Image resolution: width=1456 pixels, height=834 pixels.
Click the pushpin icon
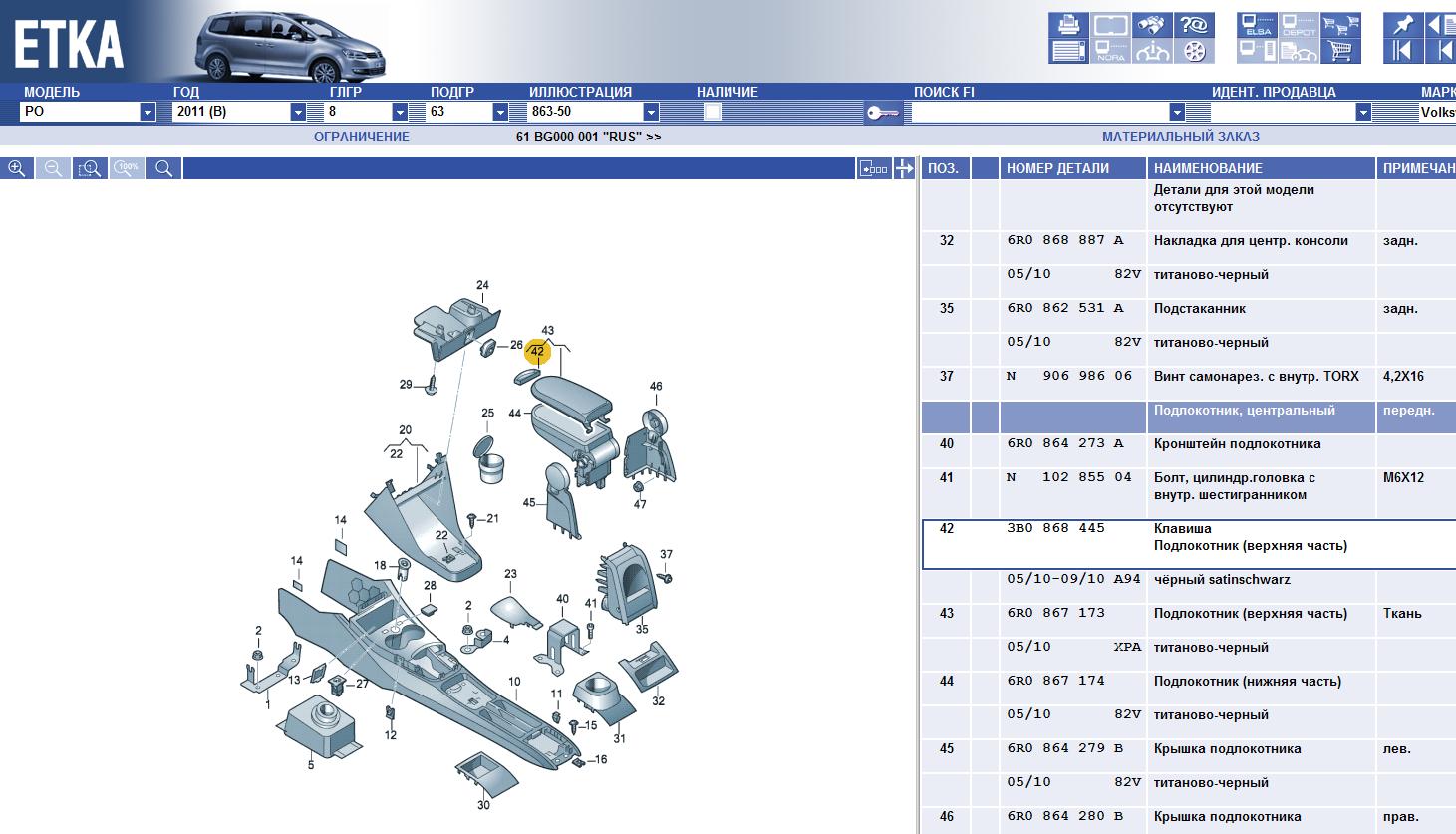coord(1402,25)
